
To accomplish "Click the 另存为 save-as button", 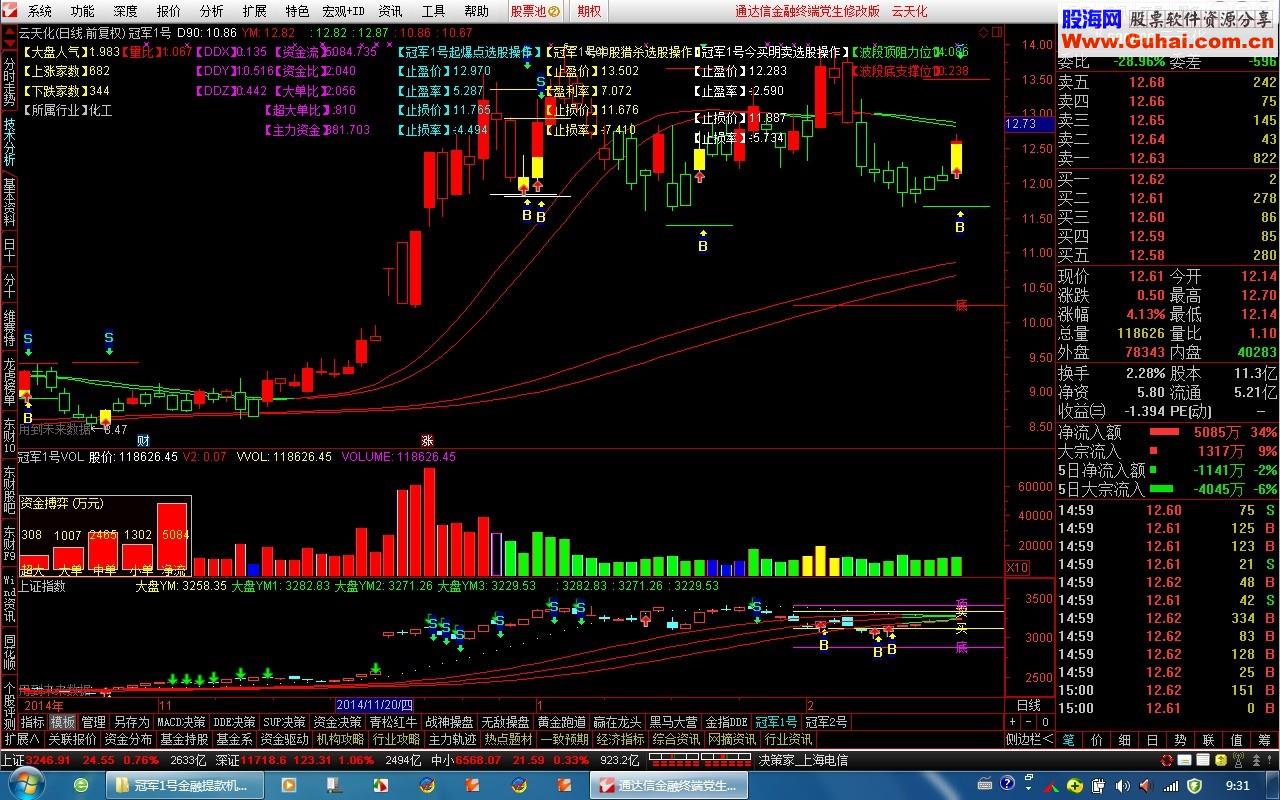I will [x=131, y=721].
